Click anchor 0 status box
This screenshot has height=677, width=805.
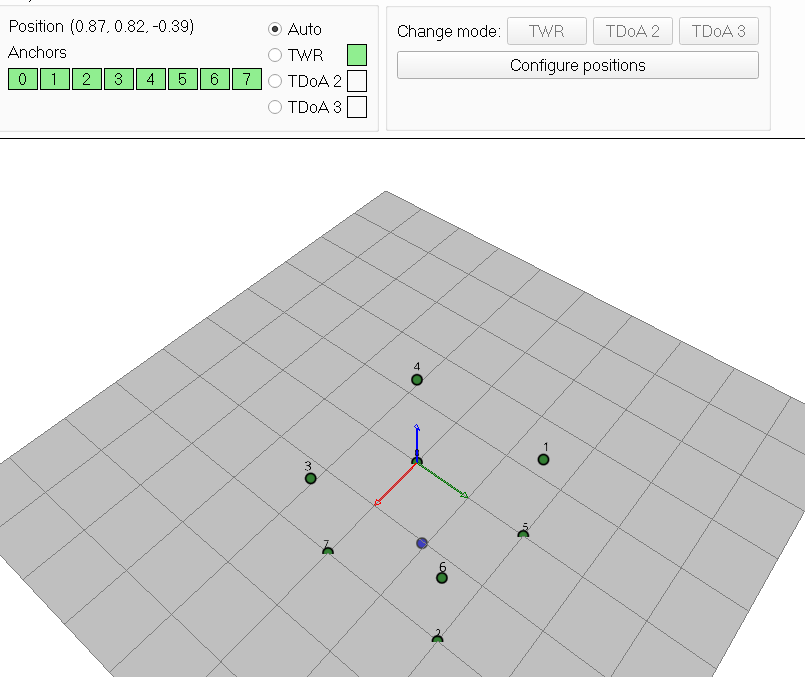click(22, 80)
